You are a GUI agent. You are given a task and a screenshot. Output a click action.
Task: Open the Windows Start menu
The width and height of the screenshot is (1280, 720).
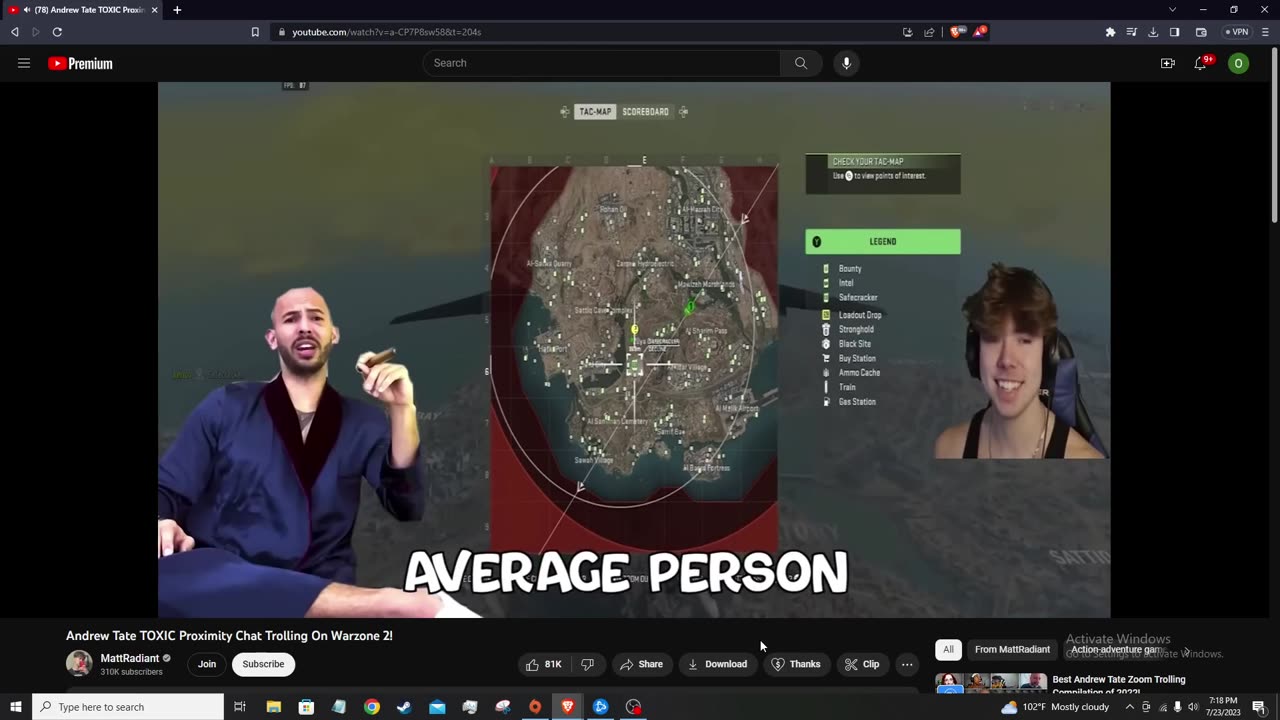[15, 707]
